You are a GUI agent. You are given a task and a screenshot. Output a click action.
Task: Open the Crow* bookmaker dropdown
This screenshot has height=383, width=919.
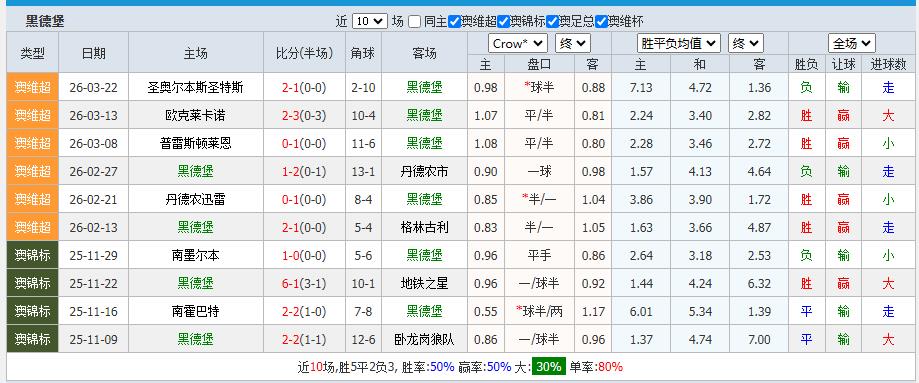(518, 43)
